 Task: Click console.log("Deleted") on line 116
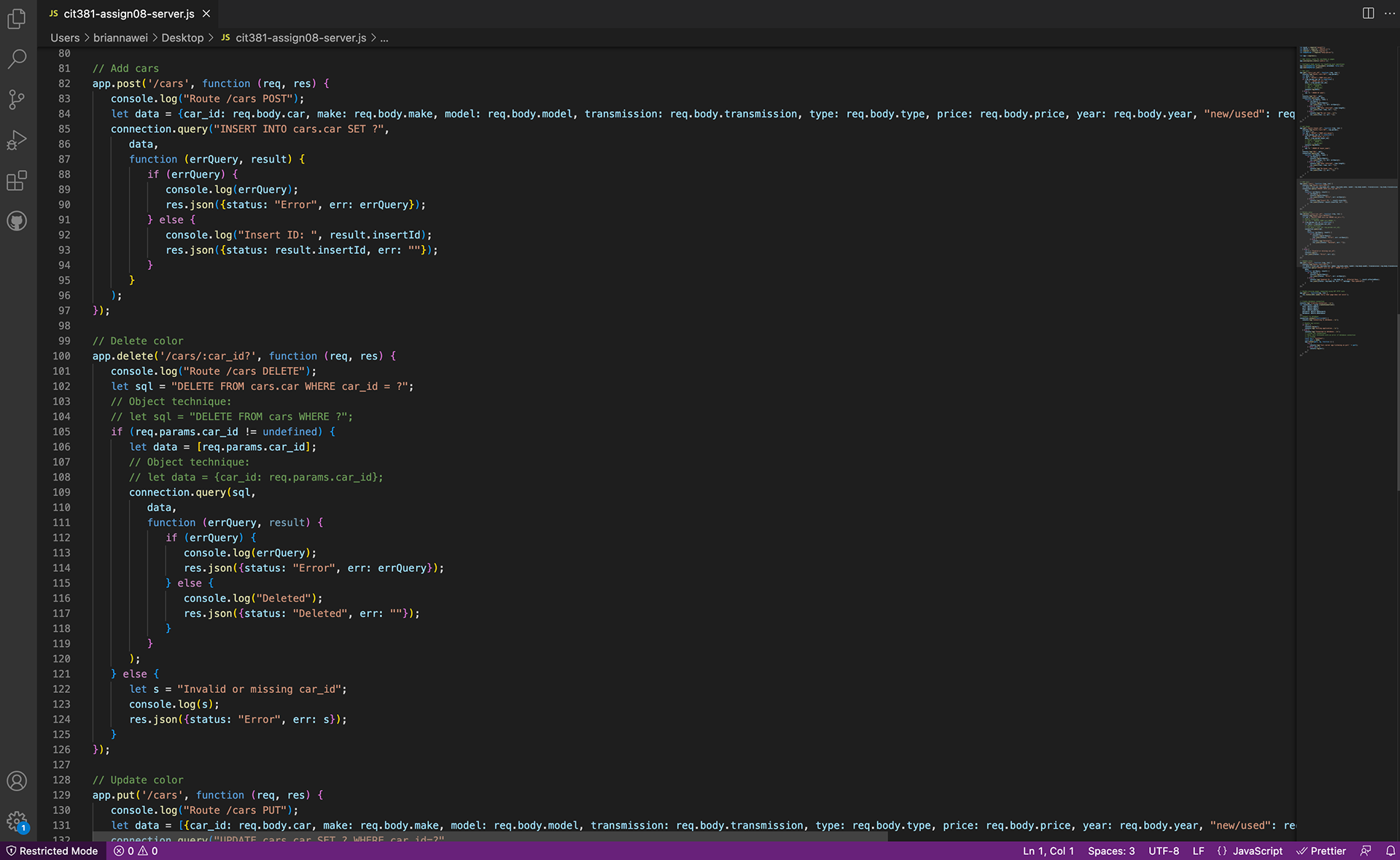tap(250, 599)
